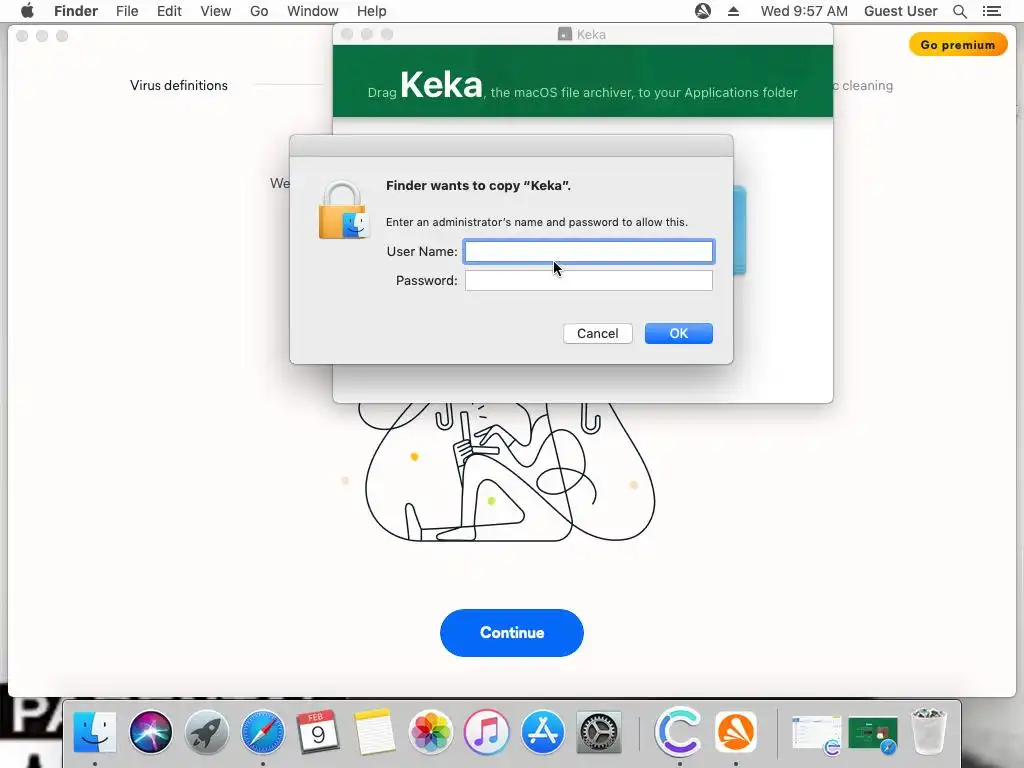This screenshot has height=768, width=1024.
Task: Click the Password field
Action: 588,281
